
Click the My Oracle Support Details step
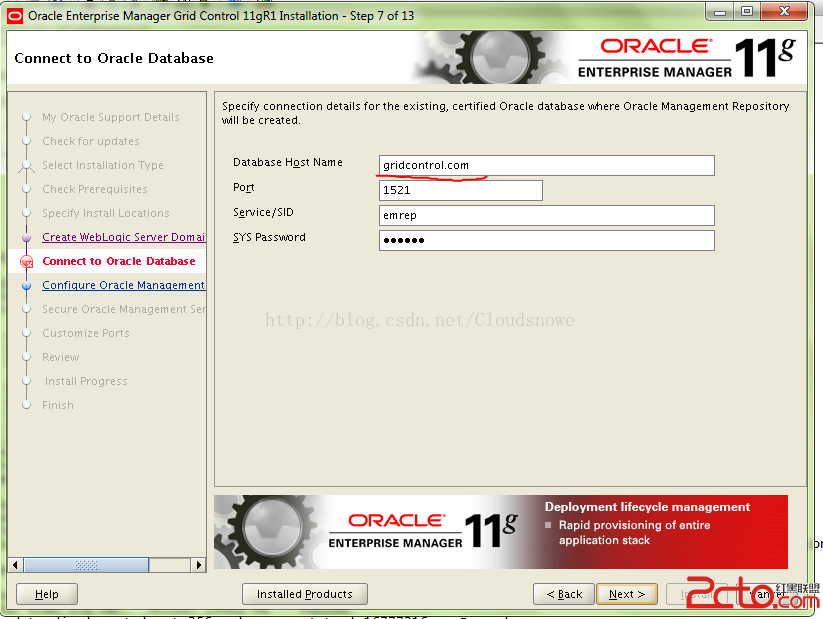111,117
